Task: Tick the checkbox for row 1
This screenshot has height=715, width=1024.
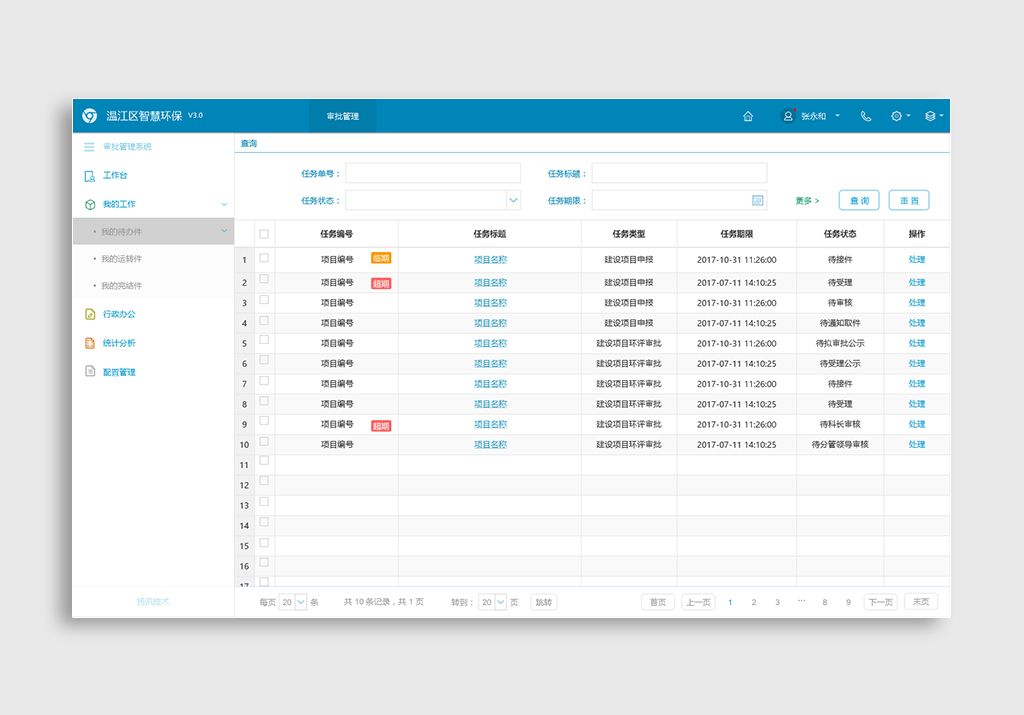Action: tap(264, 258)
